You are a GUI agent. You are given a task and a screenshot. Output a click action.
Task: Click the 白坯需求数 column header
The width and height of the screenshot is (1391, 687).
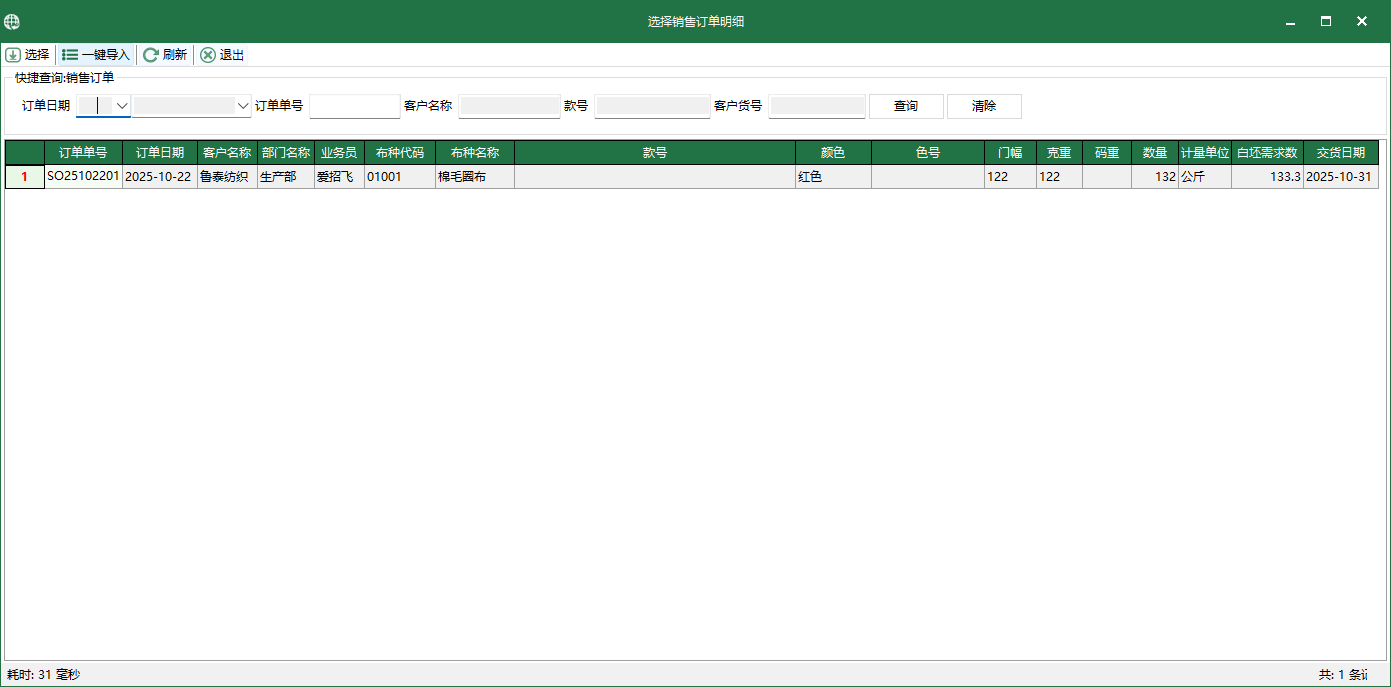pos(1266,153)
